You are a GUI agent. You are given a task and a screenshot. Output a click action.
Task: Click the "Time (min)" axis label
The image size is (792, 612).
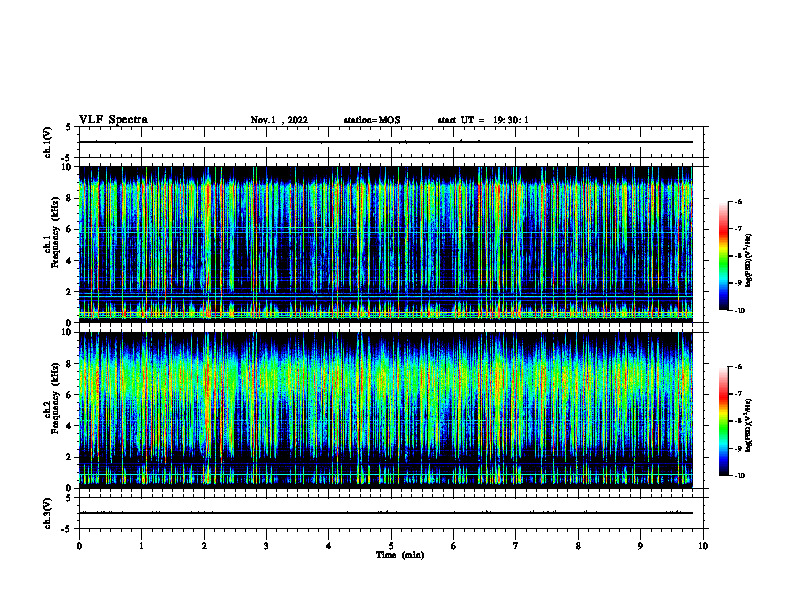(400, 555)
